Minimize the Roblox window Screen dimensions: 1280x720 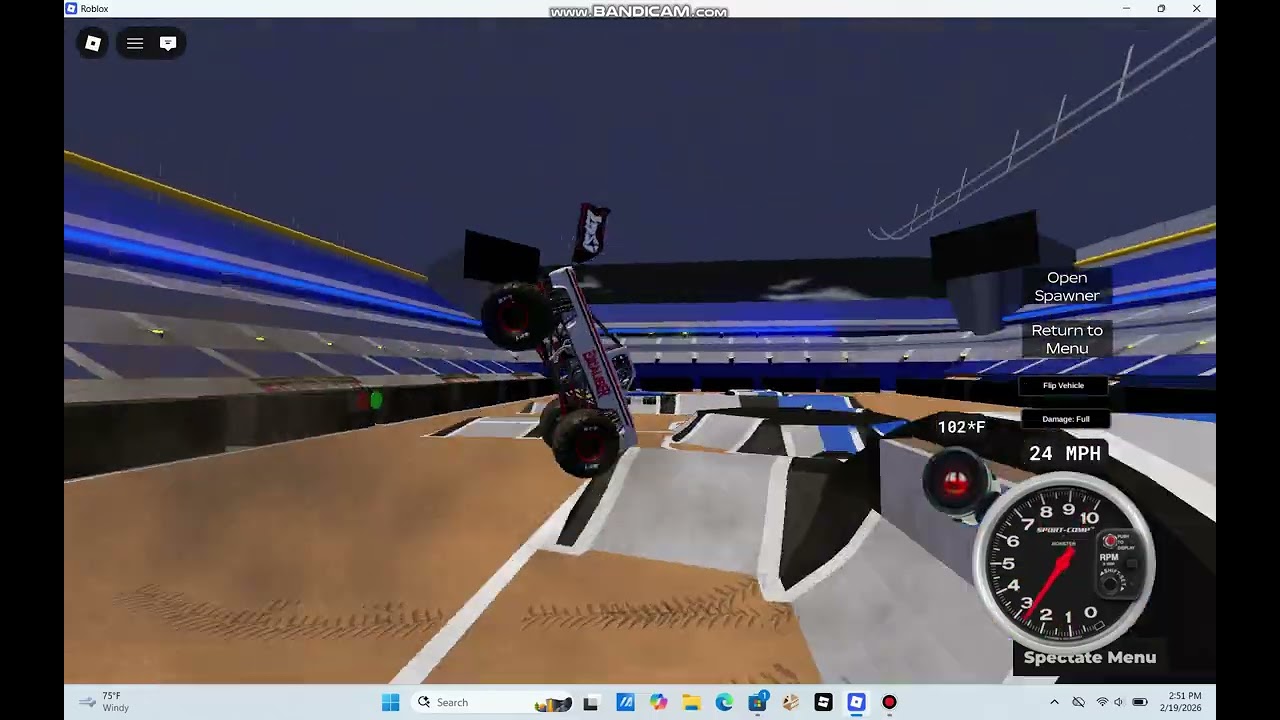(1126, 9)
